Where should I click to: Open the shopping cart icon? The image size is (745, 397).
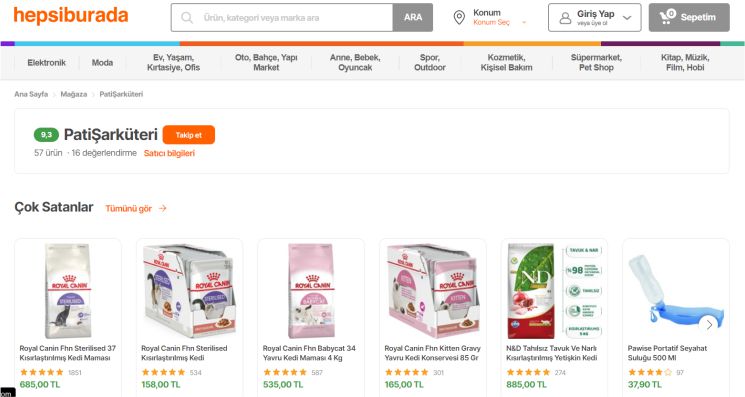click(x=668, y=16)
